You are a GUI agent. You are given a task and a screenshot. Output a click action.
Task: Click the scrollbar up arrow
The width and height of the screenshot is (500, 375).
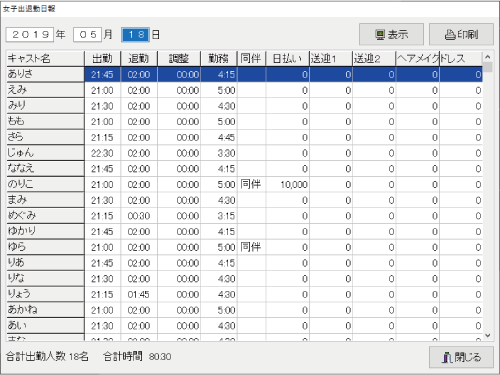(x=488, y=57)
